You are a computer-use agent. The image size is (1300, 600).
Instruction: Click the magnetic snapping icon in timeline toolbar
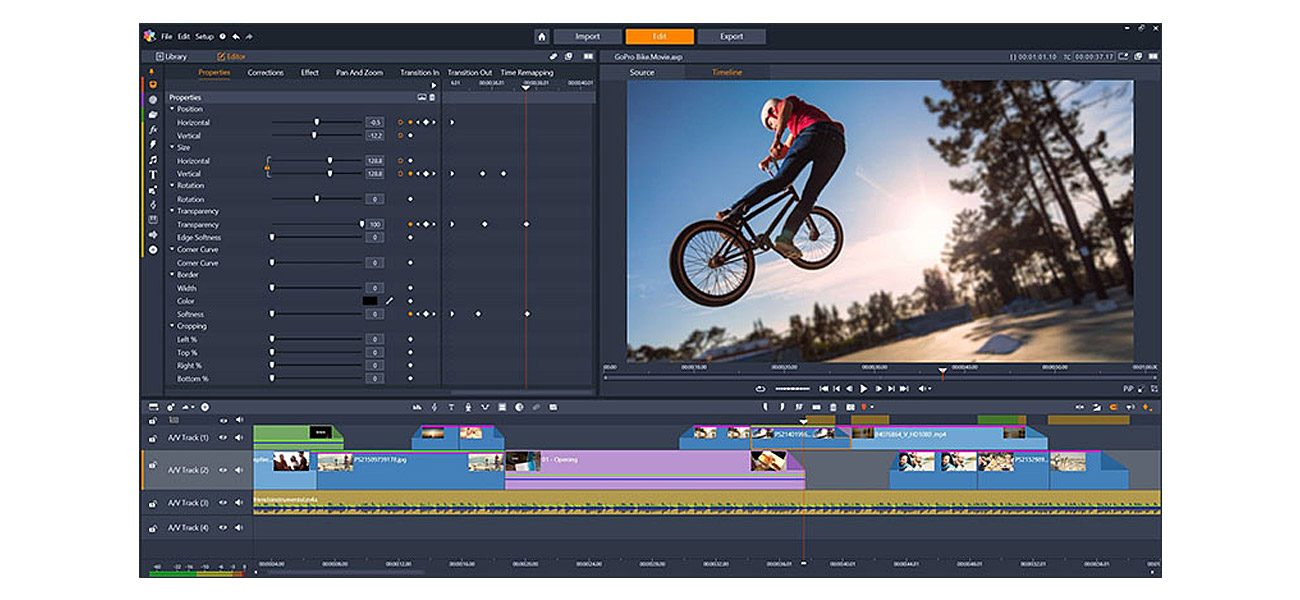1113,407
